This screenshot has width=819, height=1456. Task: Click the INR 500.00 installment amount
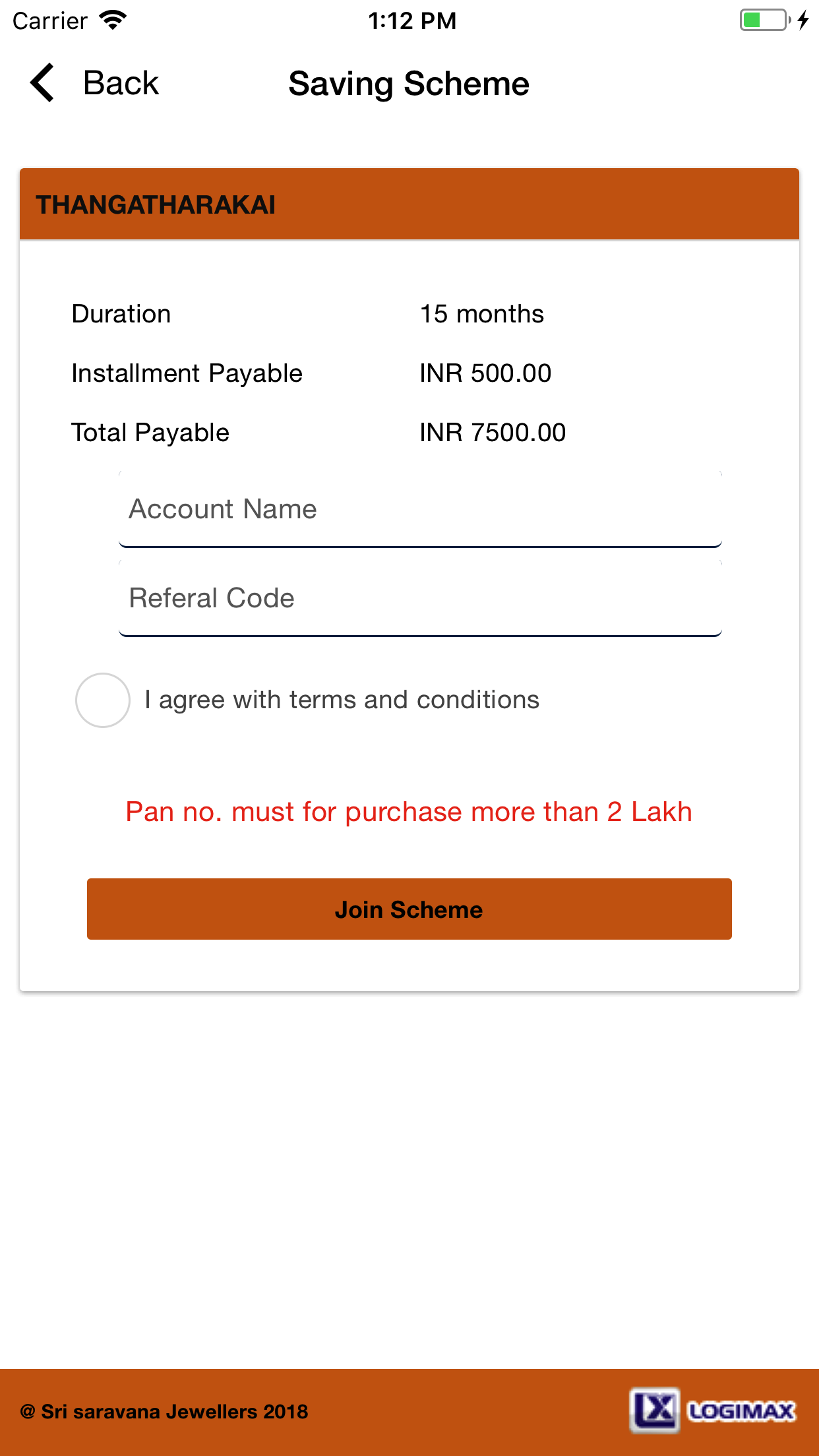[485, 373]
